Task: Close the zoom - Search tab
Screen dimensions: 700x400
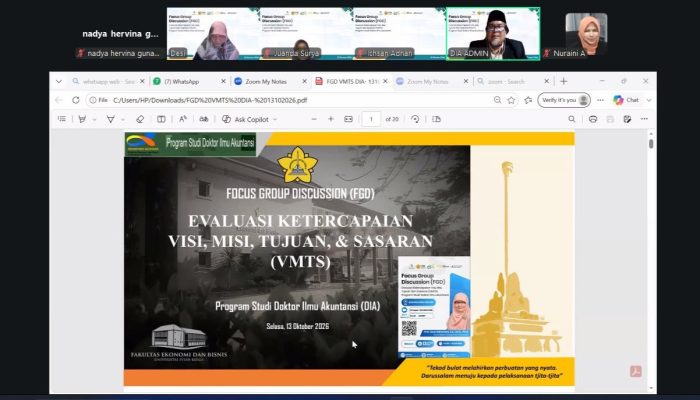Action: coord(546,81)
